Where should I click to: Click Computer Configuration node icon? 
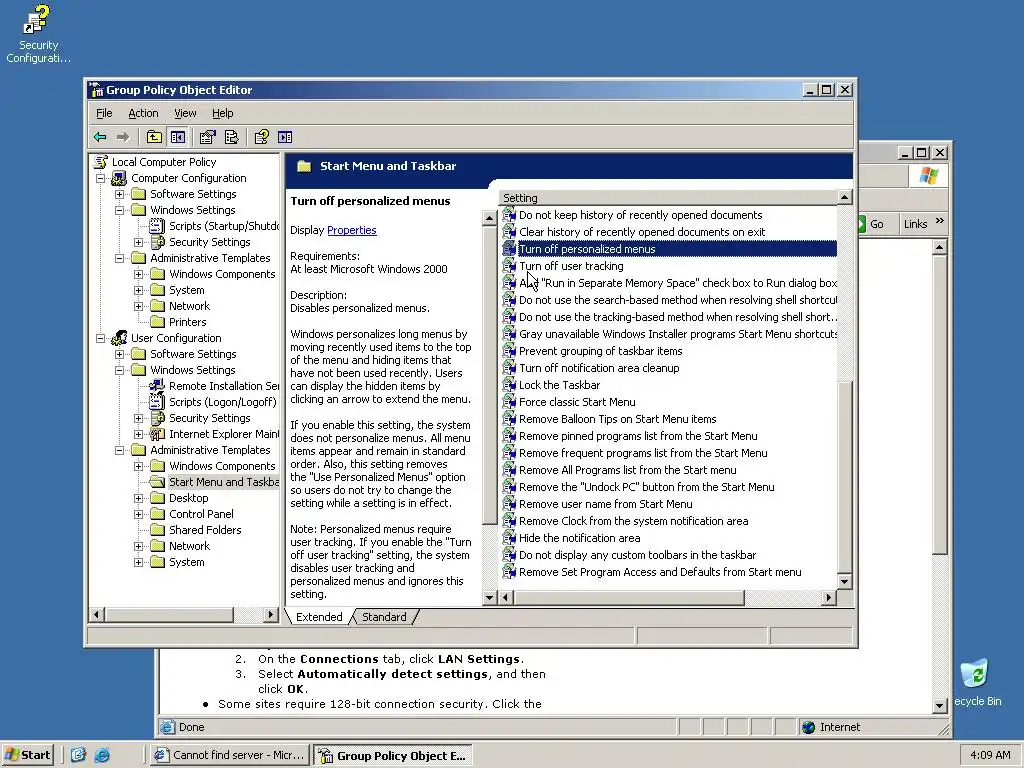coord(119,178)
